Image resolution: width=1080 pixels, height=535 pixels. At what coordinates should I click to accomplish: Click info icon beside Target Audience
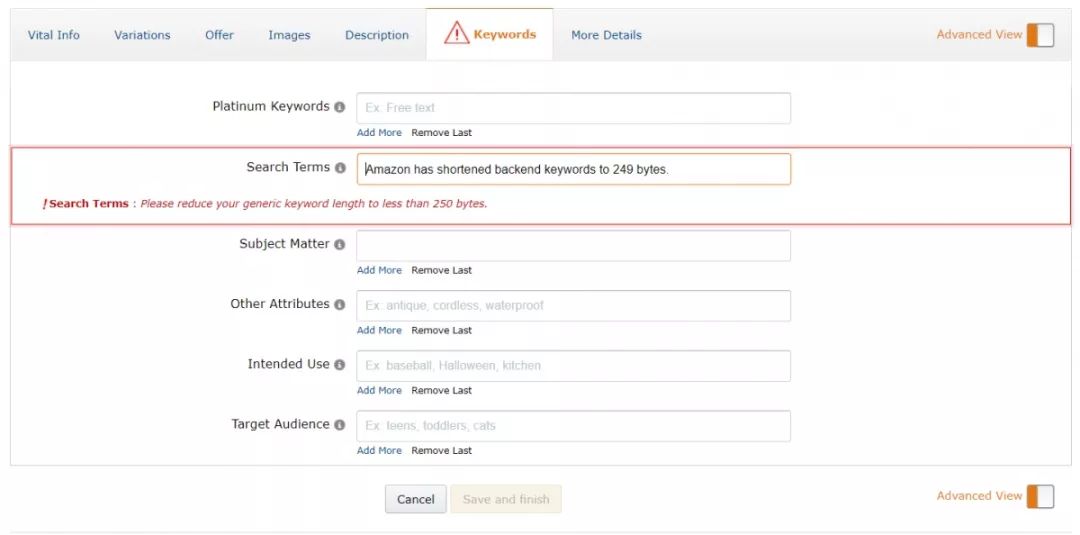[340, 425]
